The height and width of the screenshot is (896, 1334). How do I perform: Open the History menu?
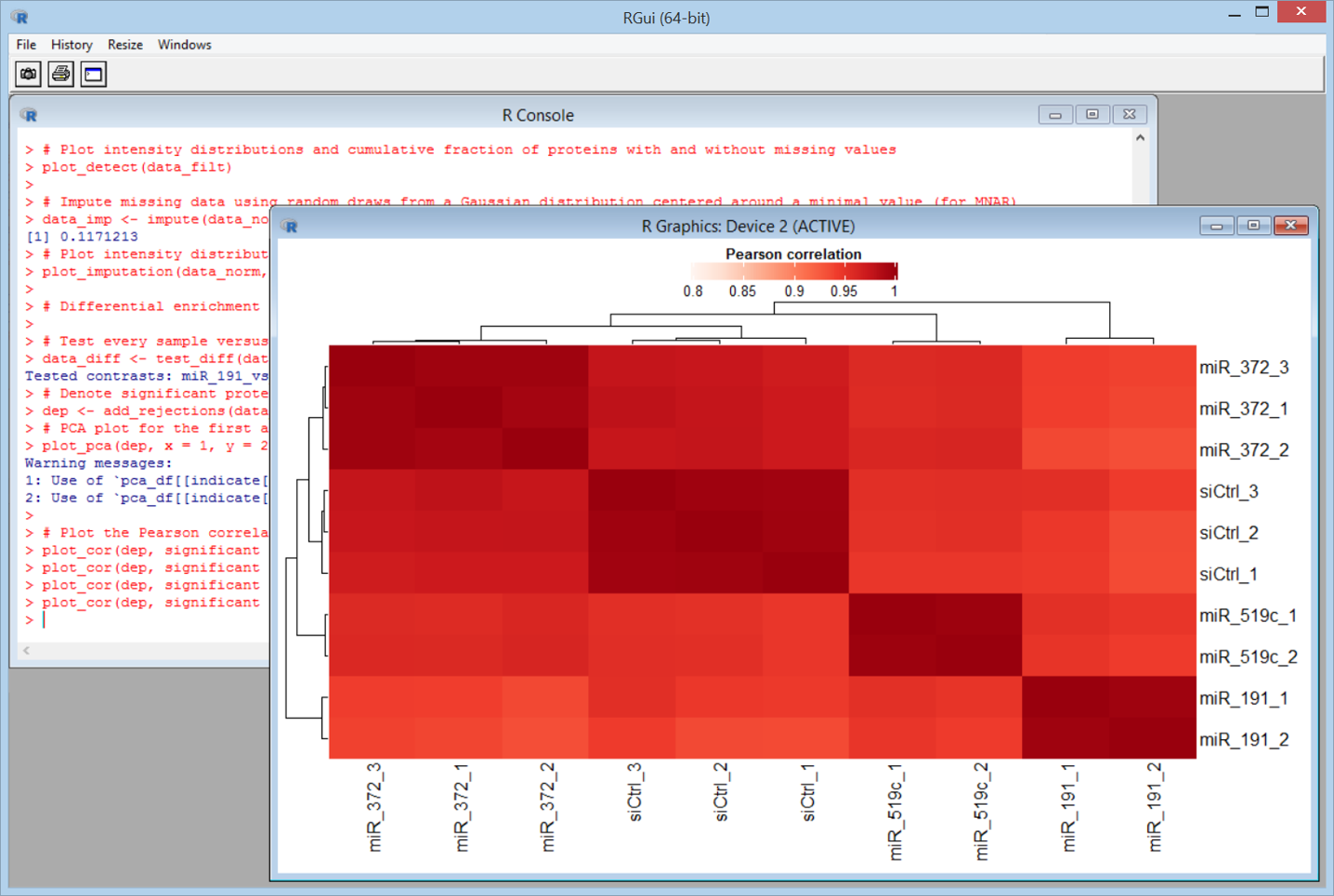pos(72,45)
